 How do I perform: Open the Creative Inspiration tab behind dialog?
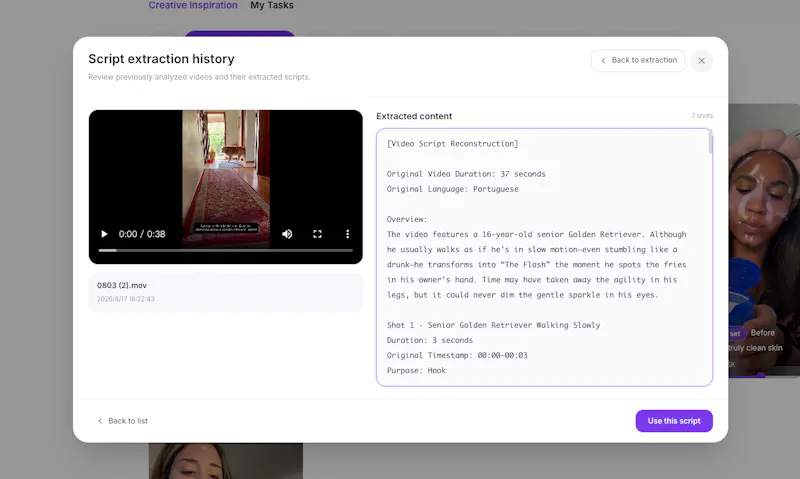(193, 5)
